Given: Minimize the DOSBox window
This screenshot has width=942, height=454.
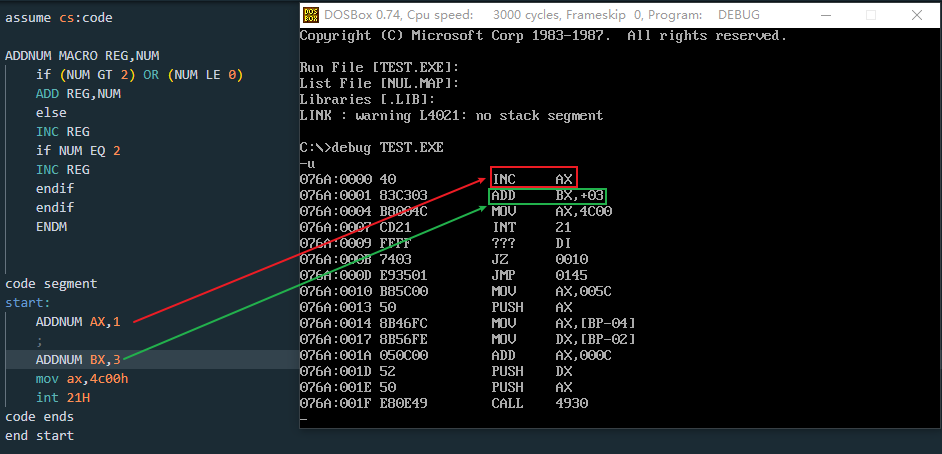Looking at the screenshot, I should [x=825, y=15].
